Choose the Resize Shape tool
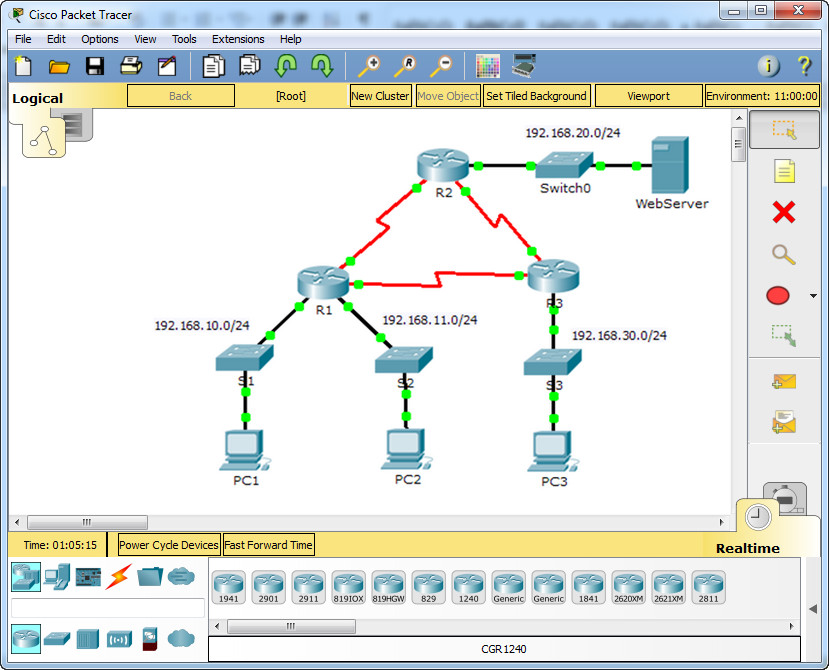 tap(784, 335)
